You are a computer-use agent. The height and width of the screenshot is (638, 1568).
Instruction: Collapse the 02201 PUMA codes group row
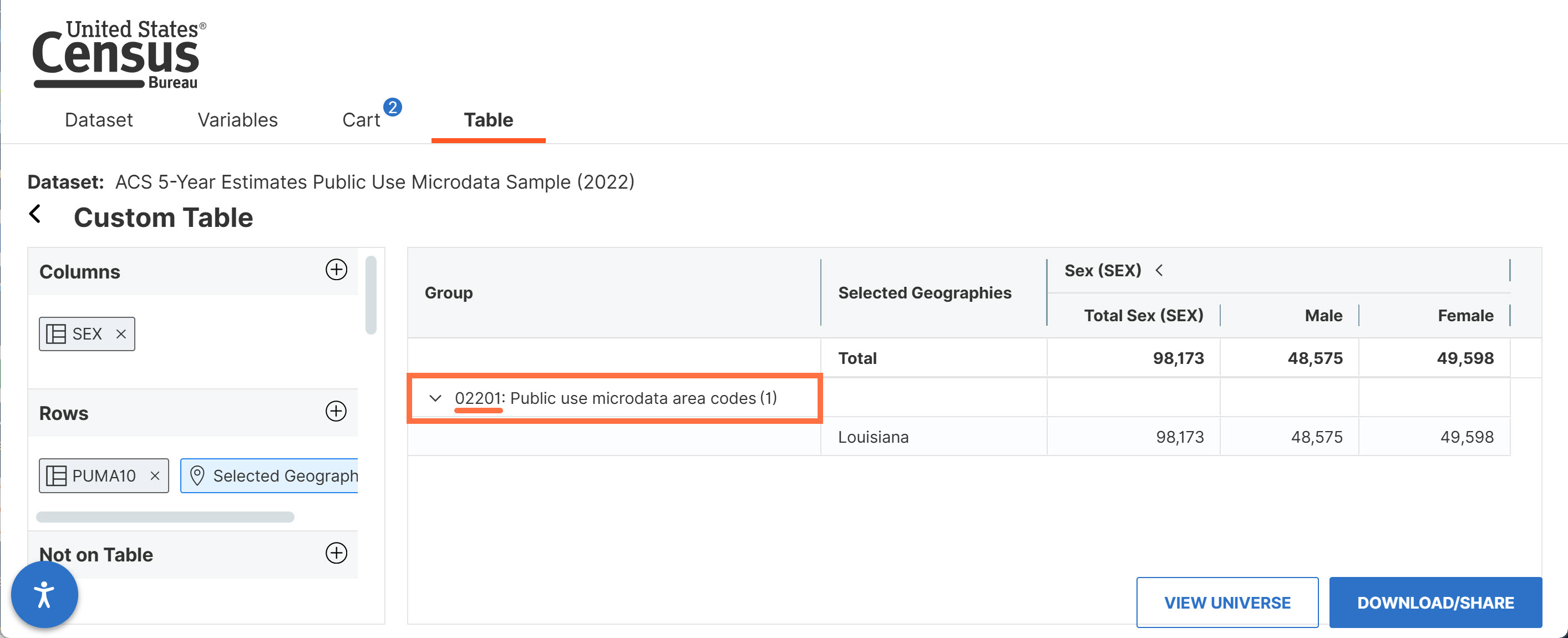(435, 399)
